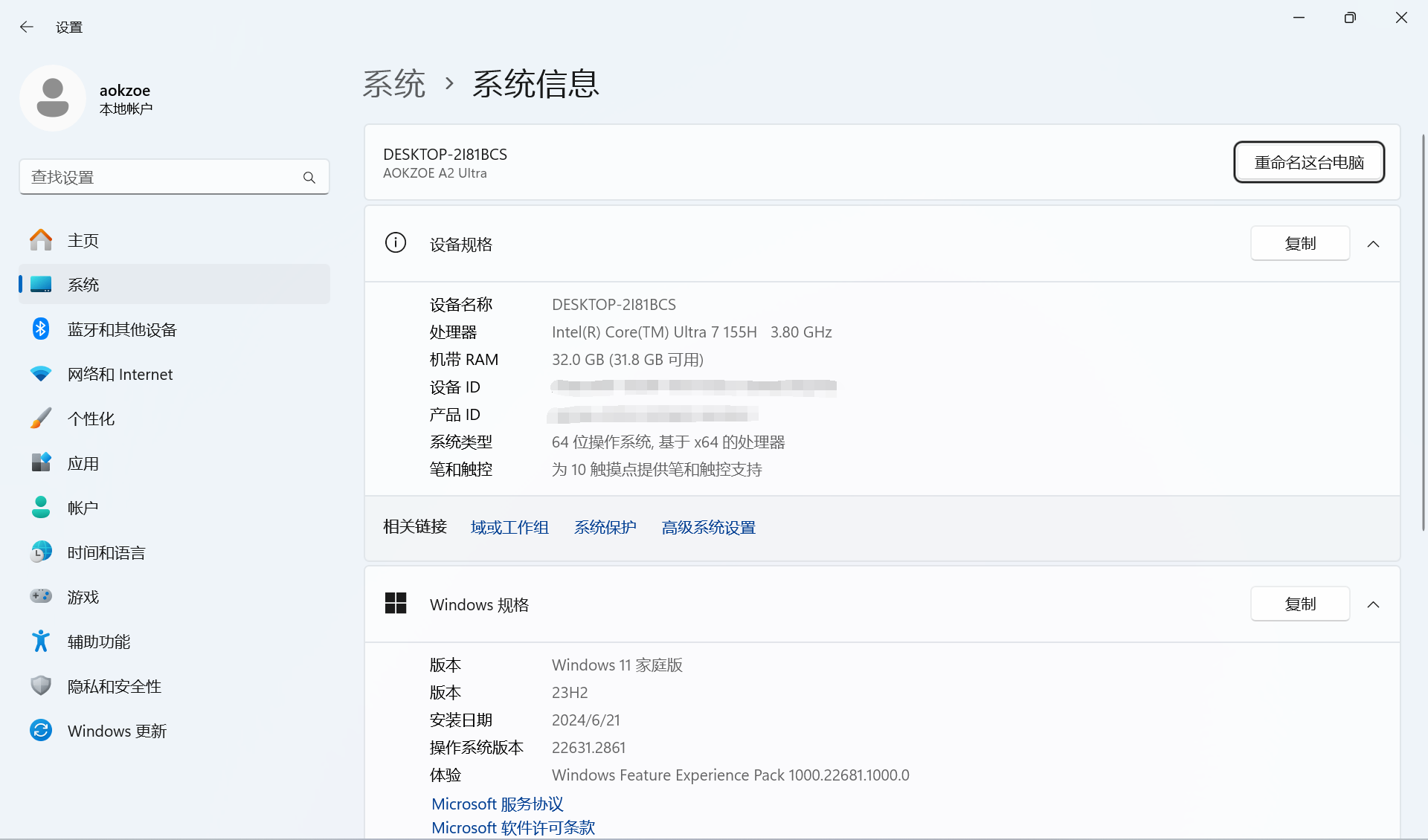The height and width of the screenshot is (840, 1428).
Task: Minimize the Settings window
Action: pyautogui.click(x=1299, y=17)
